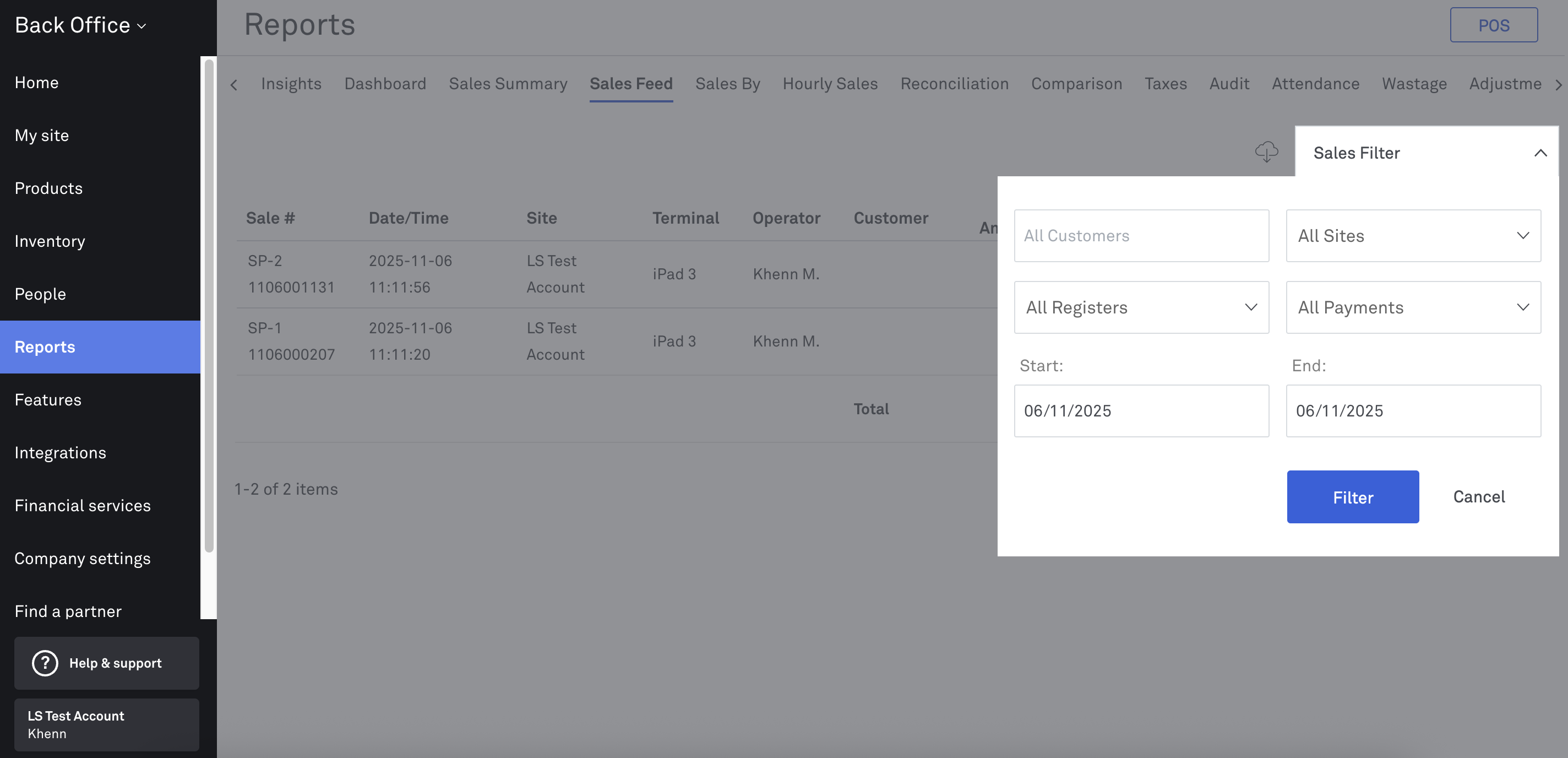Open the All Payments dropdown
This screenshot has width=1568, height=758.
pyautogui.click(x=1413, y=307)
